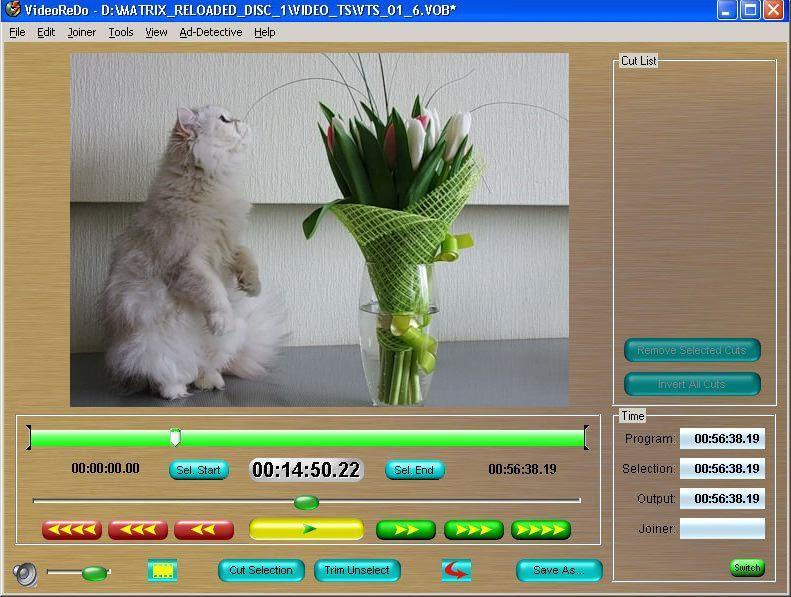The image size is (791, 597).
Task: Open the File menu
Action: (17, 32)
